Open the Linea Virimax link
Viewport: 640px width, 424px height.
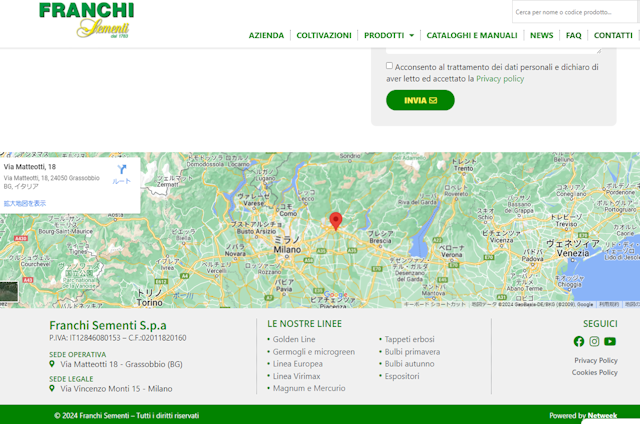tap(296, 376)
